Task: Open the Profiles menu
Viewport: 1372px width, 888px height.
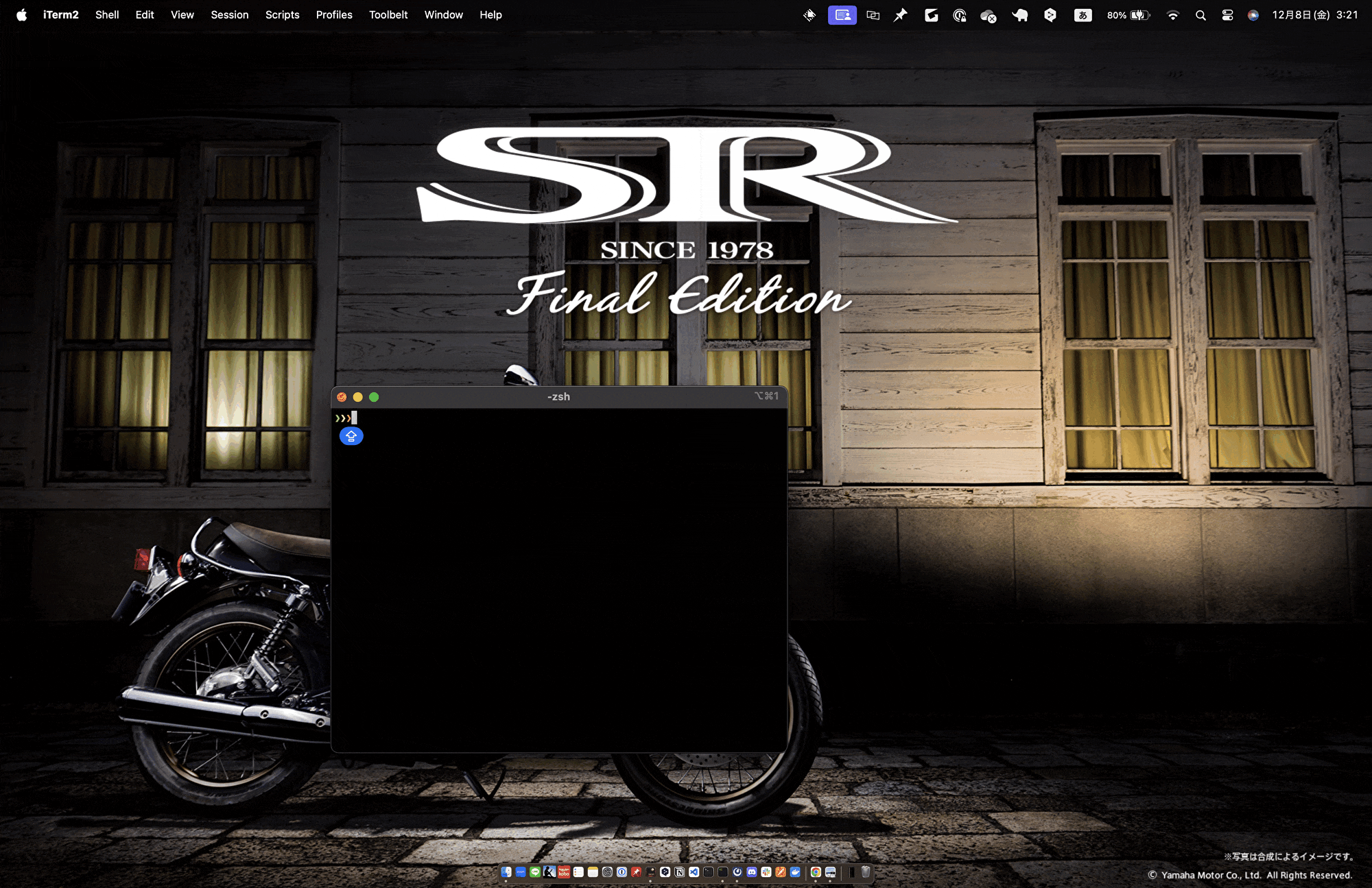Action: point(333,14)
